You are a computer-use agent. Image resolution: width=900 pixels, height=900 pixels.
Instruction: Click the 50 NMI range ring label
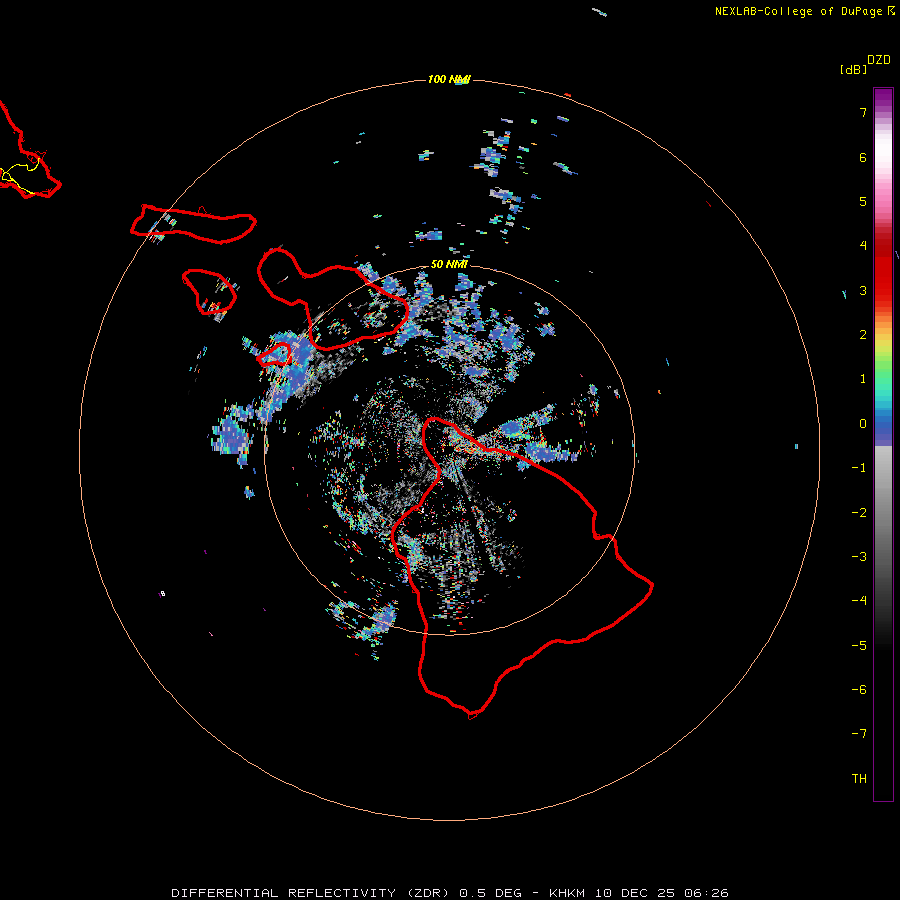tap(449, 264)
